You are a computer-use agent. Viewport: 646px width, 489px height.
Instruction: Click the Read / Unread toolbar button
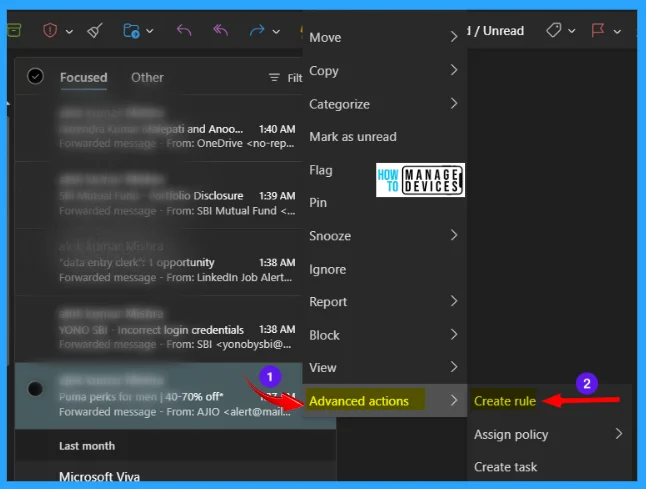click(496, 31)
